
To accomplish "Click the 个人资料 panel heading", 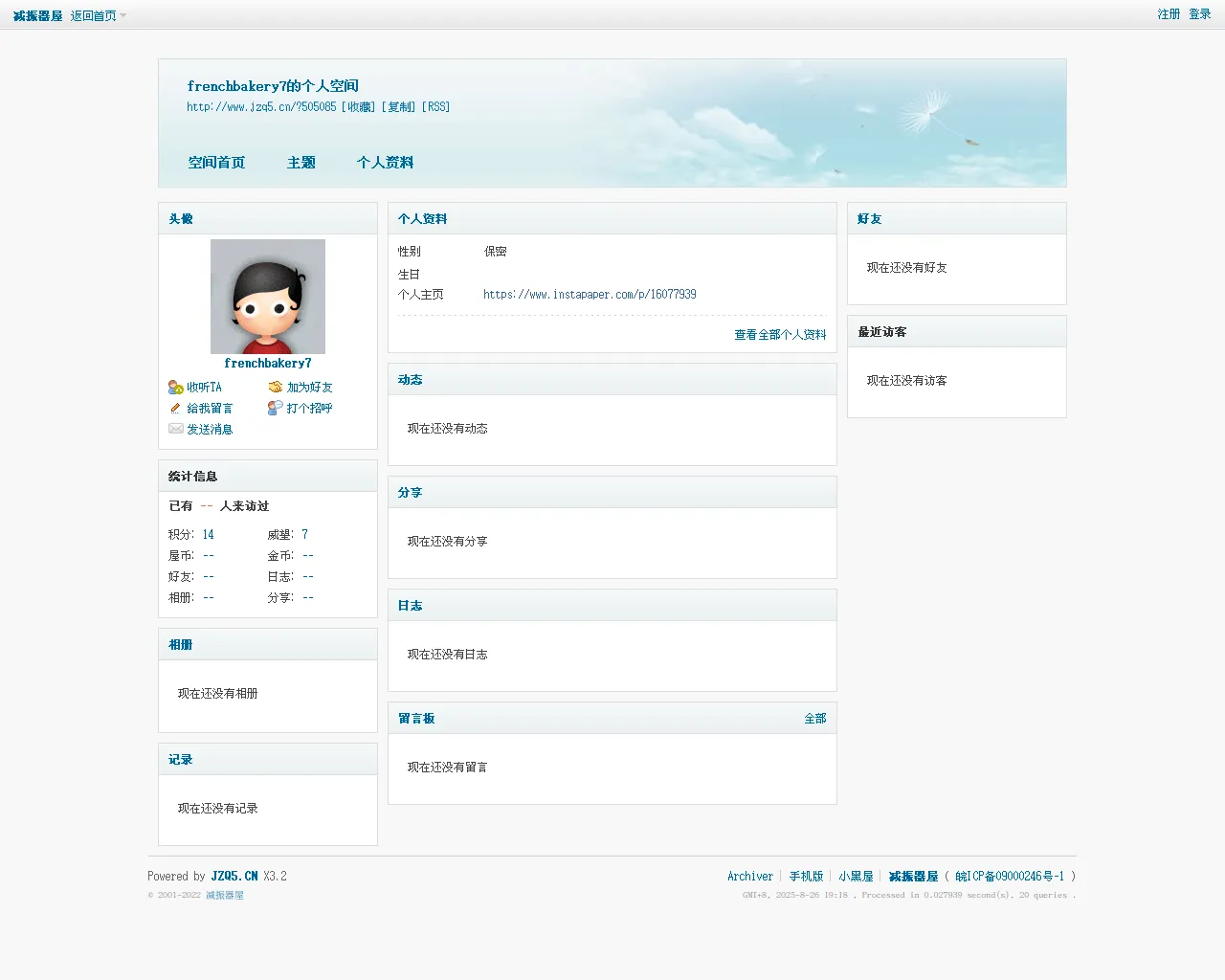I will point(423,219).
